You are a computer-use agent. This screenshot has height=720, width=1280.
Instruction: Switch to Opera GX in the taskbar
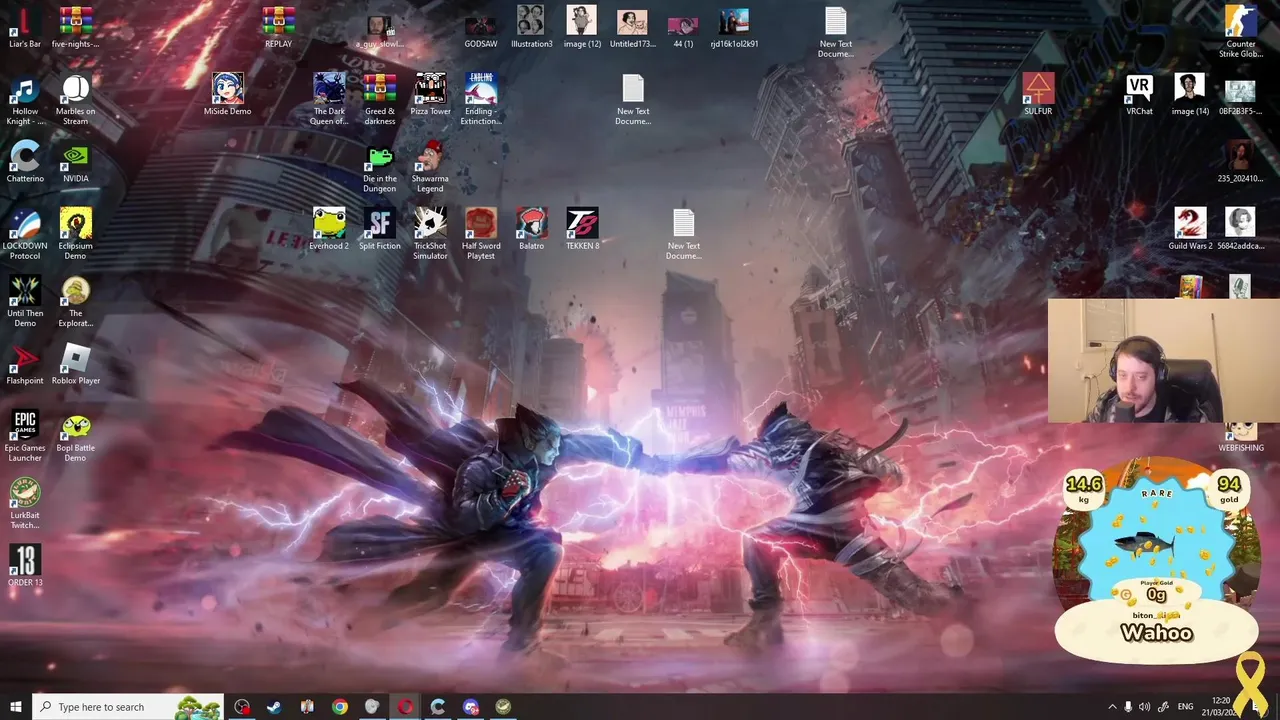pos(405,707)
